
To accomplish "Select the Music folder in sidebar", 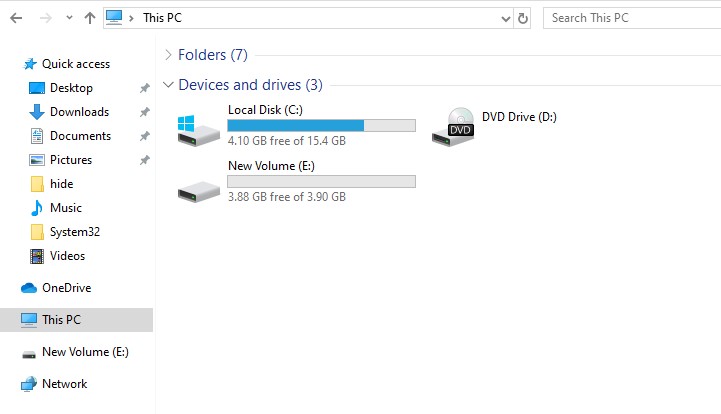I will click(x=65, y=208).
